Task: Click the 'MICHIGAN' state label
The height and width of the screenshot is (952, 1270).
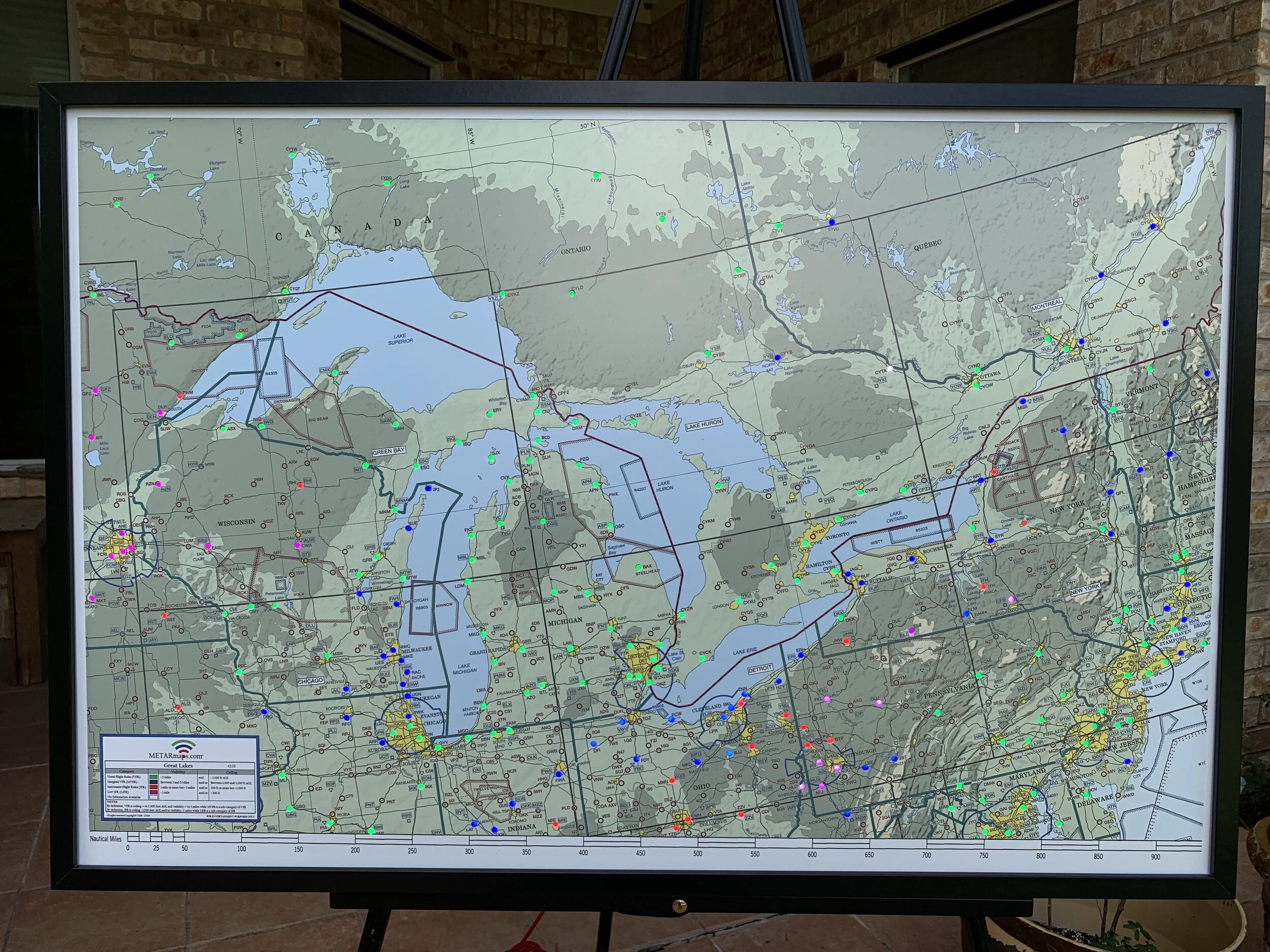Action: pos(564,621)
